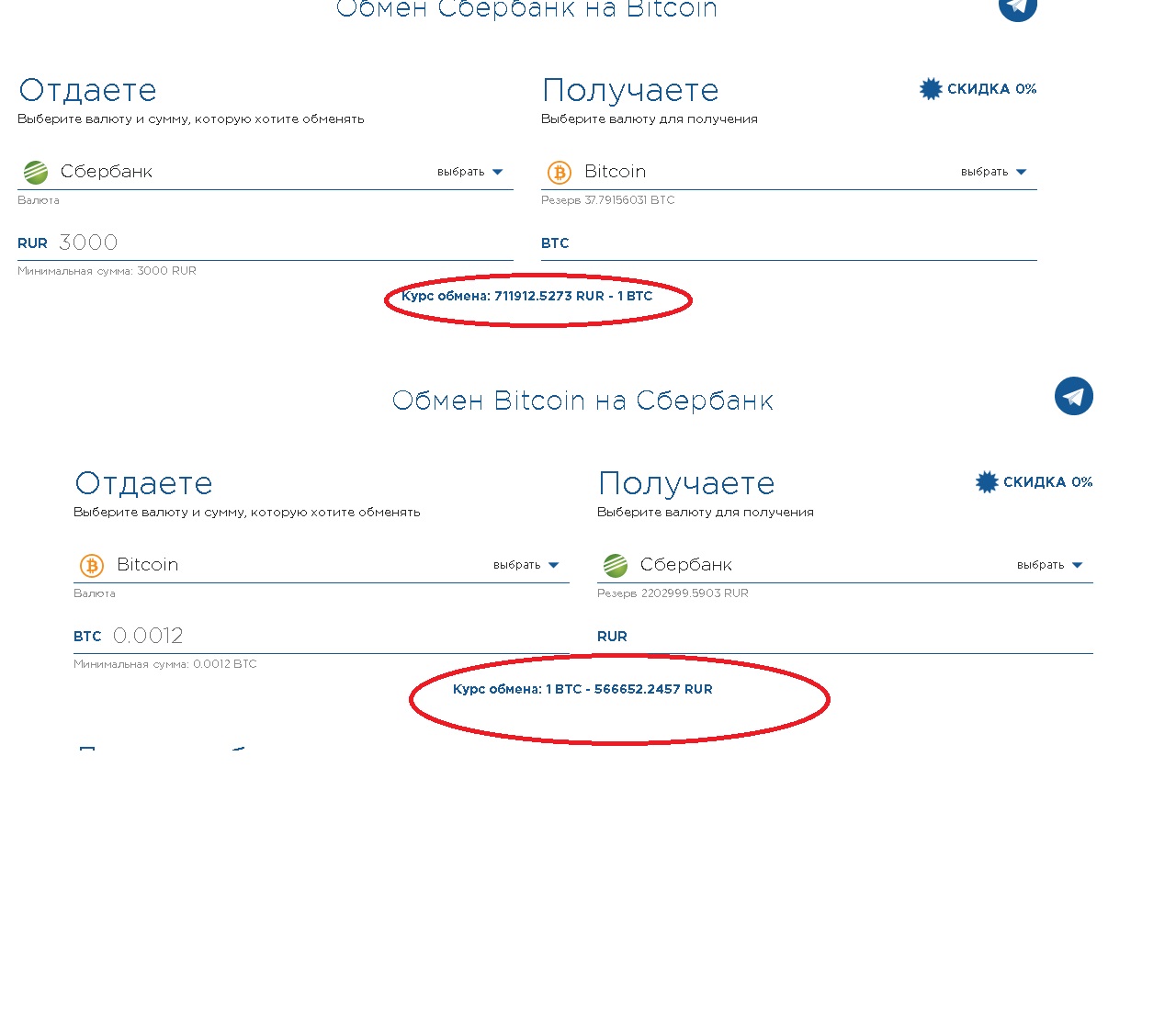Click the 'Обмен Bitcoin на Сбербанк' heading
This screenshot has width=1176, height=1016.
coord(583,401)
